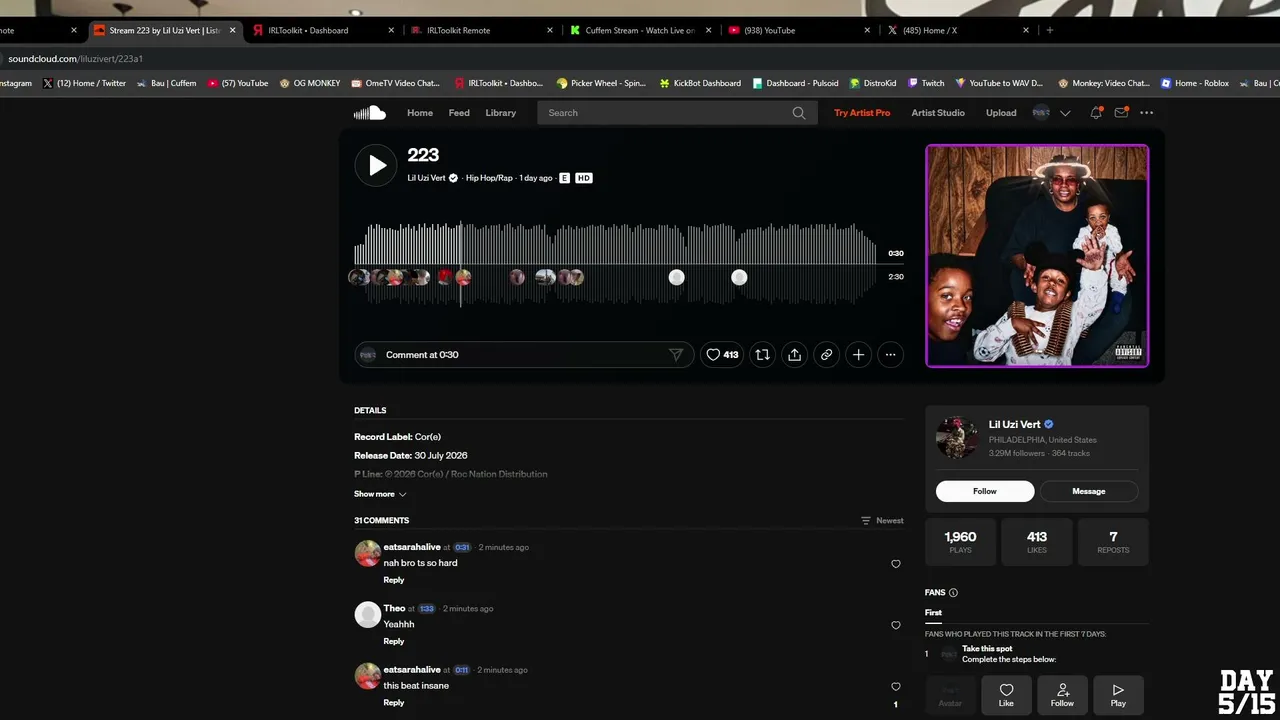
Task: Expand the profile menu chevron
Action: tap(1065, 113)
